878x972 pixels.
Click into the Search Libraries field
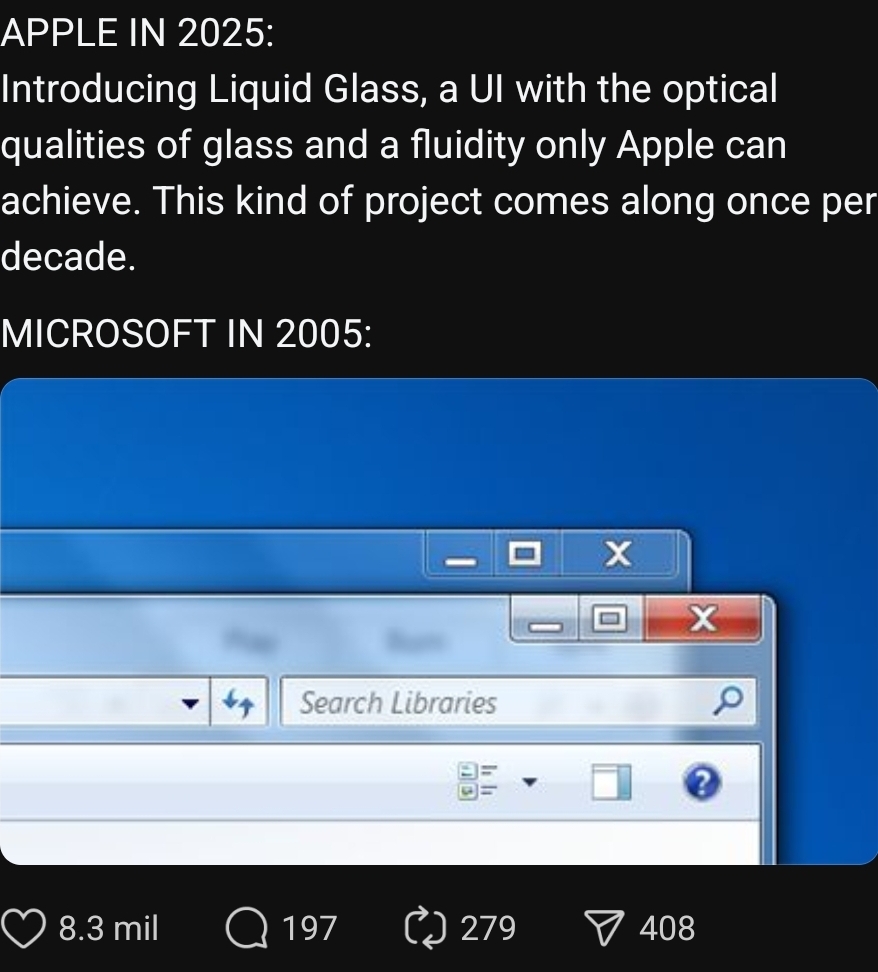[518, 702]
